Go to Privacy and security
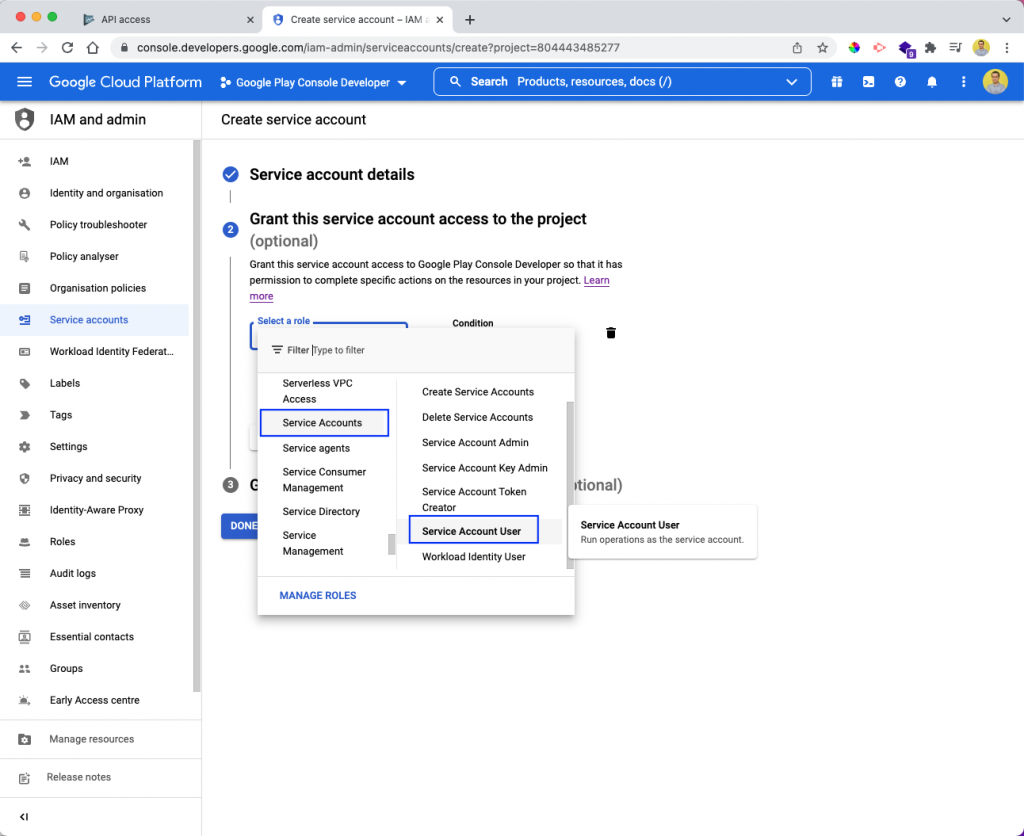The image size is (1024, 836). [x=95, y=478]
